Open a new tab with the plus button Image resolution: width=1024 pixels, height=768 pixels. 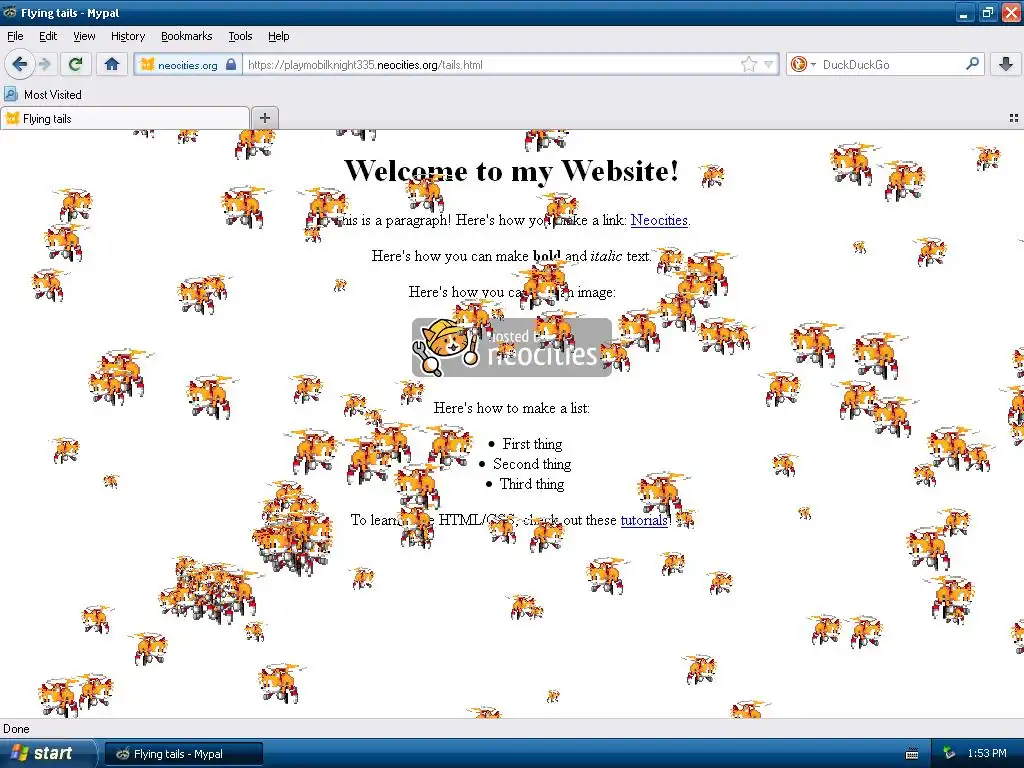[x=264, y=118]
